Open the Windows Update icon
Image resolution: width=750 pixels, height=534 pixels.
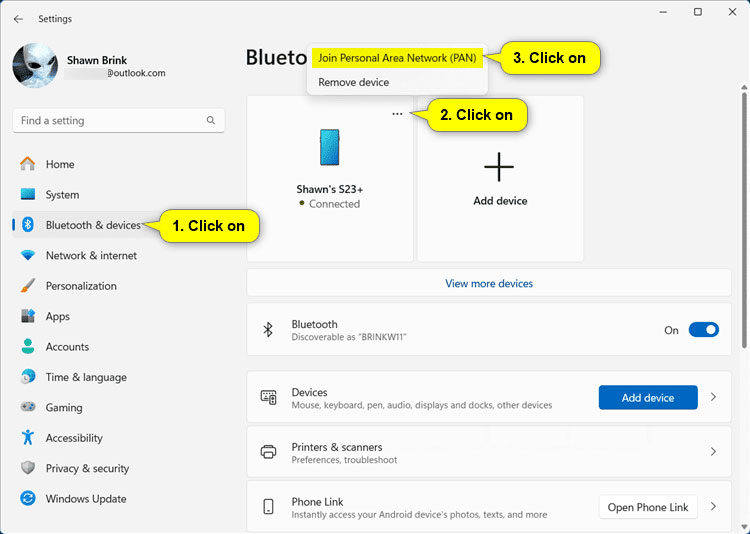(x=28, y=499)
